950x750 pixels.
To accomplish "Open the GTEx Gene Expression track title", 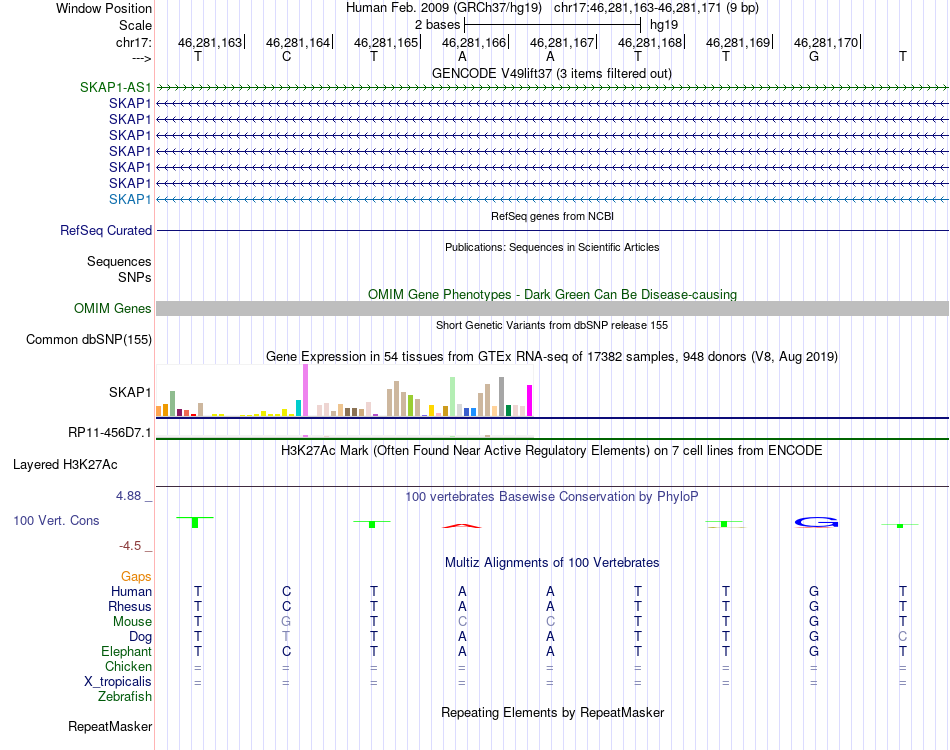I will tap(552, 356).
